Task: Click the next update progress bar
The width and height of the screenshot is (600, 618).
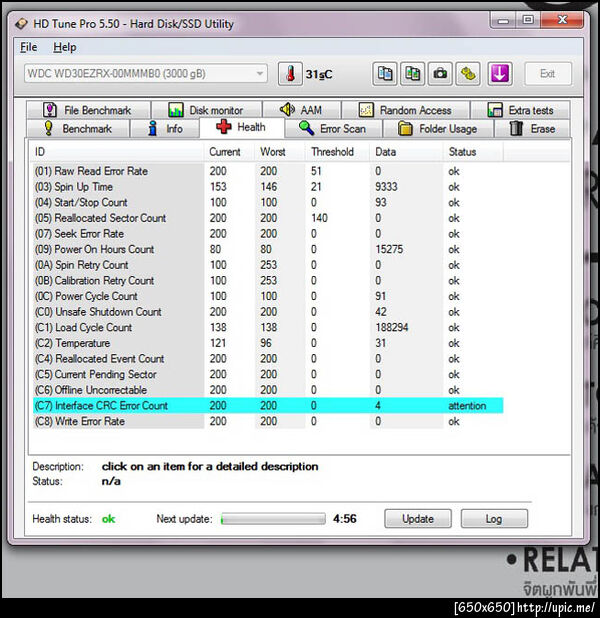Action: point(273,519)
